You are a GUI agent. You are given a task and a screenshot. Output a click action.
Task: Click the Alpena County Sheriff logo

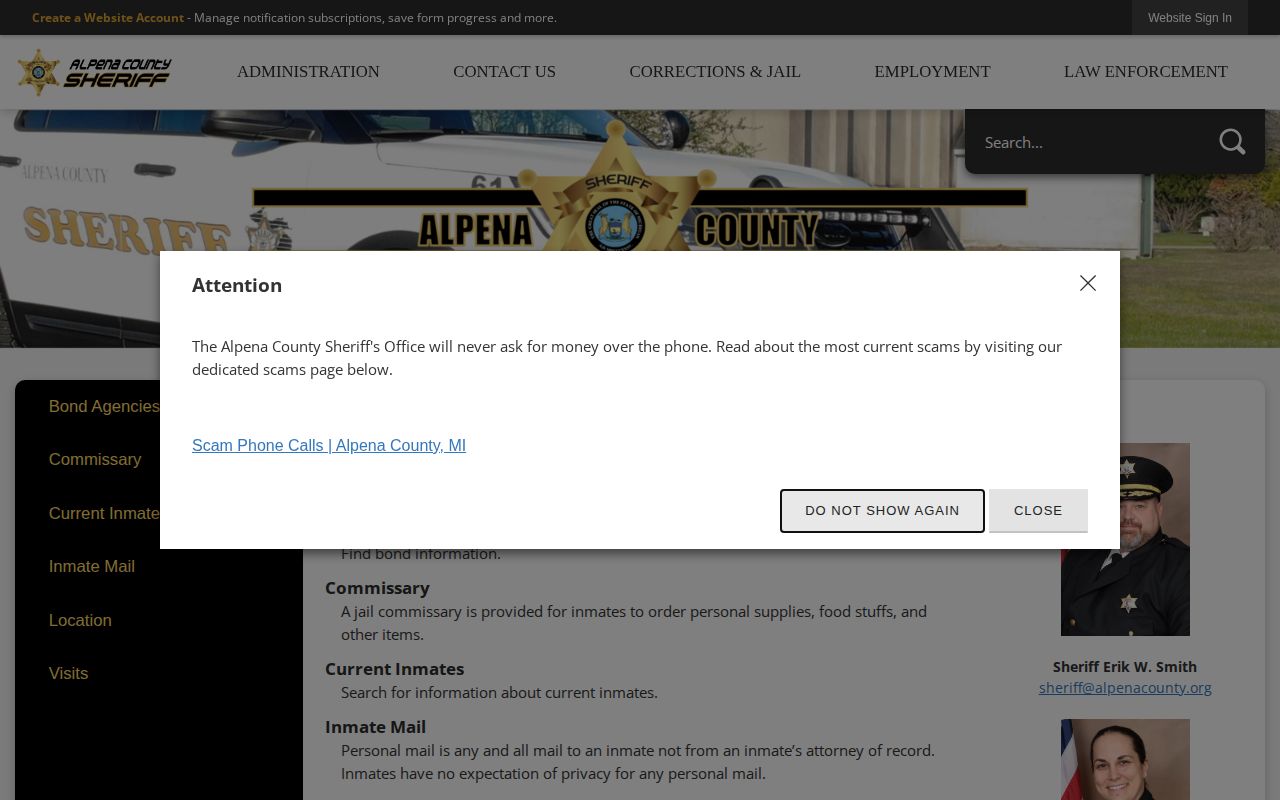(x=94, y=72)
